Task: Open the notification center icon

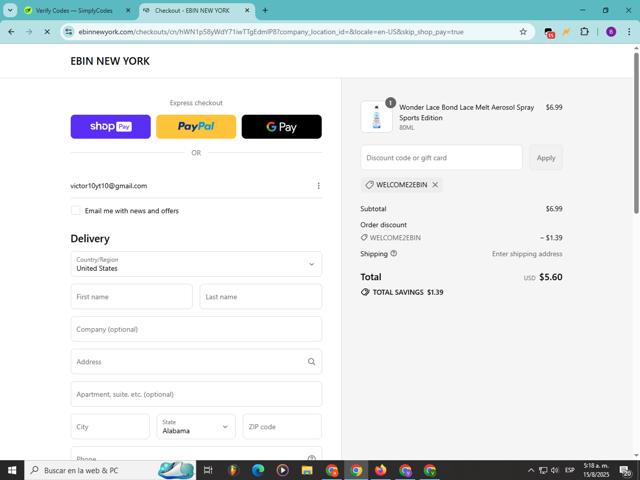Action: click(626, 471)
